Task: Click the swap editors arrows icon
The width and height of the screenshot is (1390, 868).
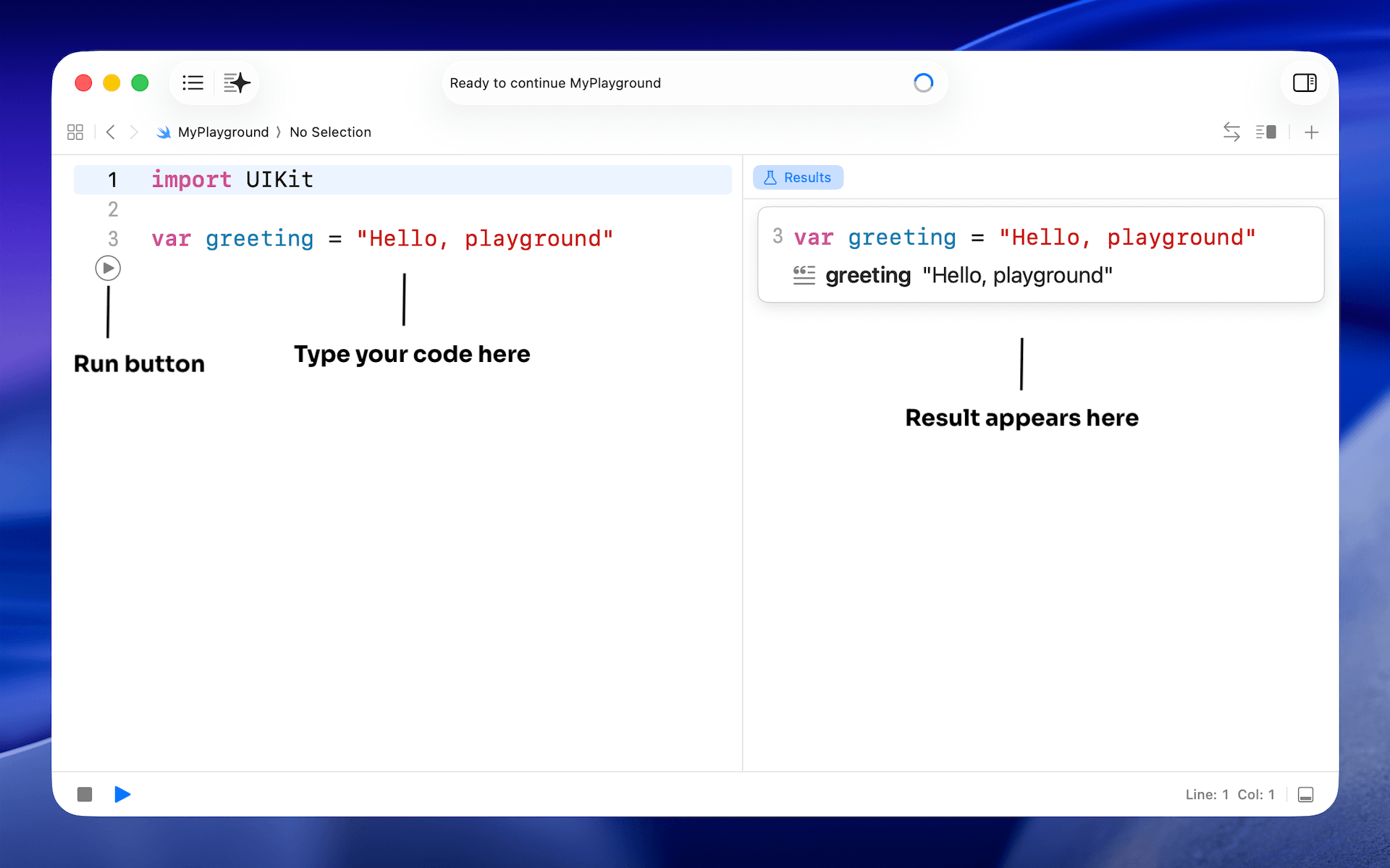Action: coord(1231,132)
